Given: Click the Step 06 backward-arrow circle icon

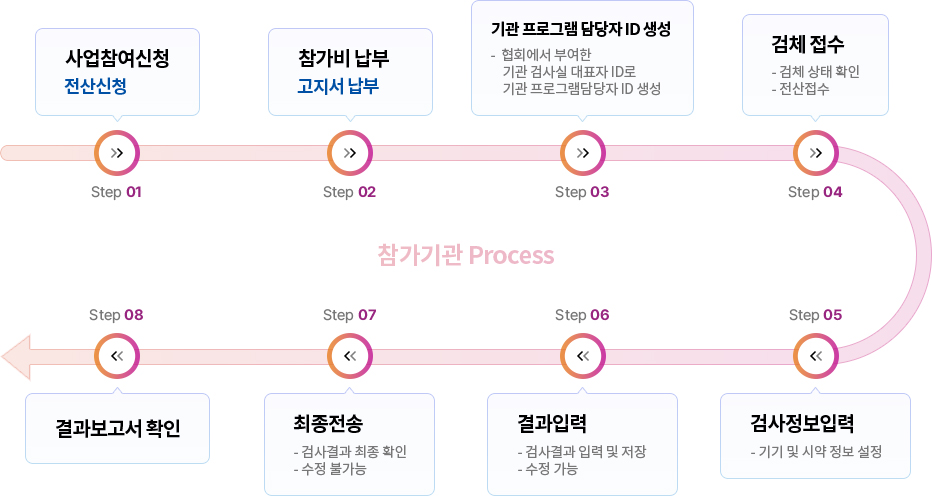Looking at the screenshot, I should [583, 356].
